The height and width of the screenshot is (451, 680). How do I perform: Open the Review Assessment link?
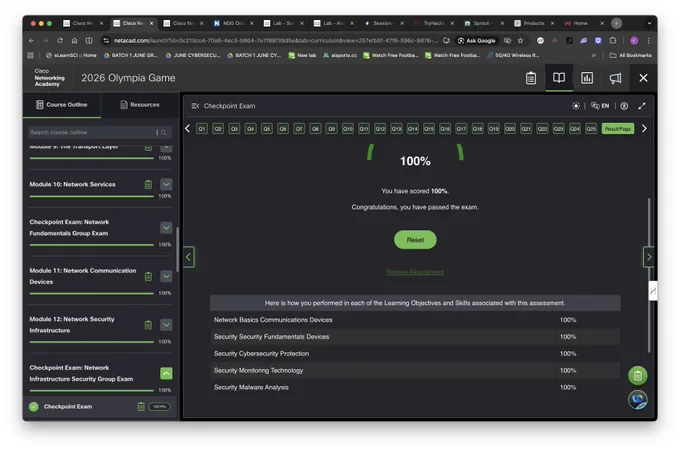[415, 272]
